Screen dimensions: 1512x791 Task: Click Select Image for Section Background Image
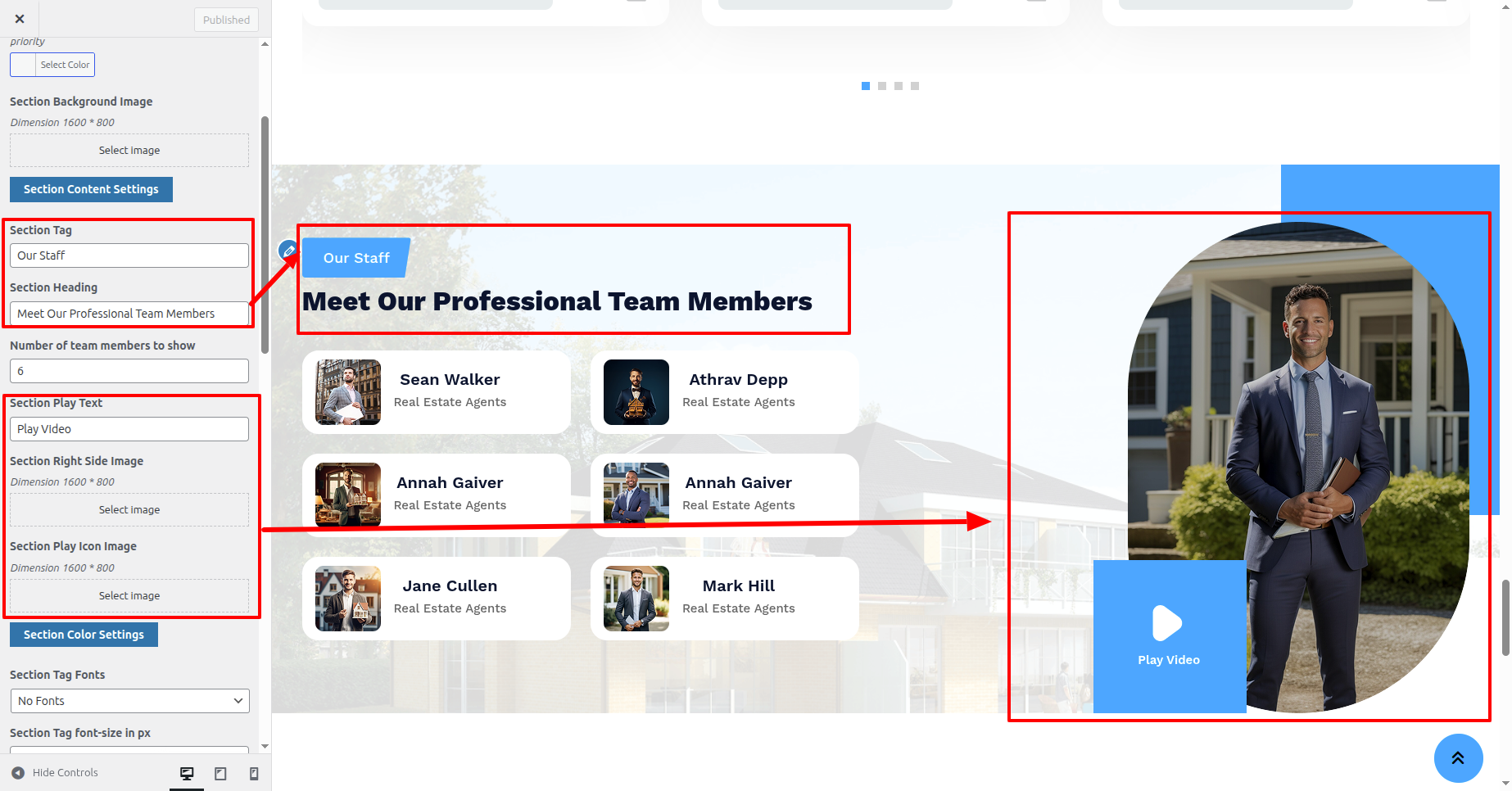coord(129,151)
